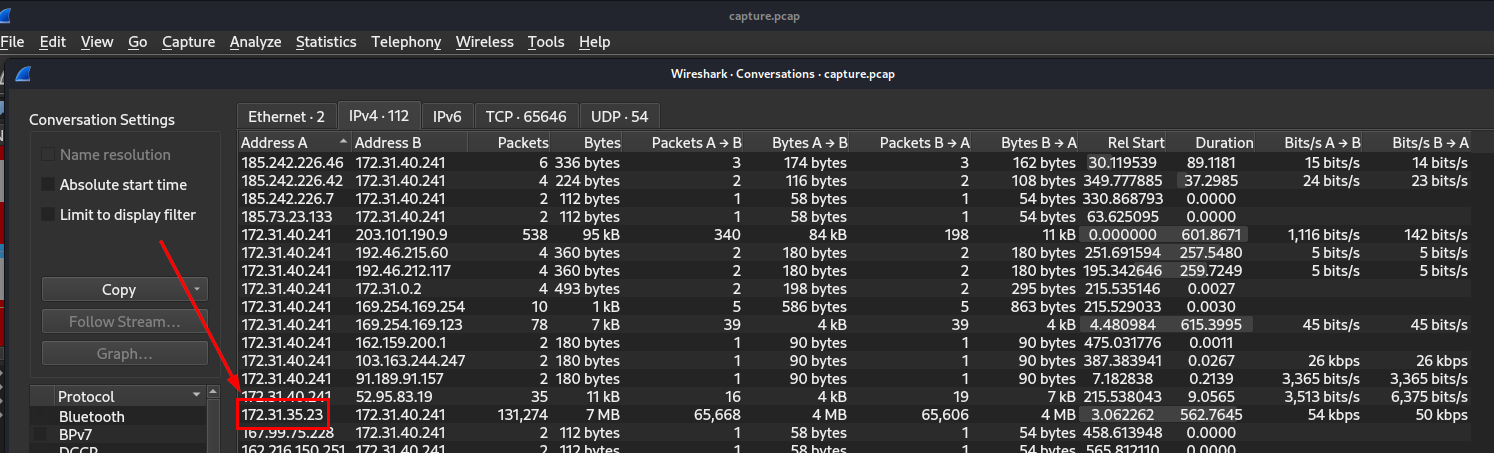Click the Wireshark fin icon in Conversations dialog title bar
This screenshot has height=453, width=1494.
(x=23, y=74)
